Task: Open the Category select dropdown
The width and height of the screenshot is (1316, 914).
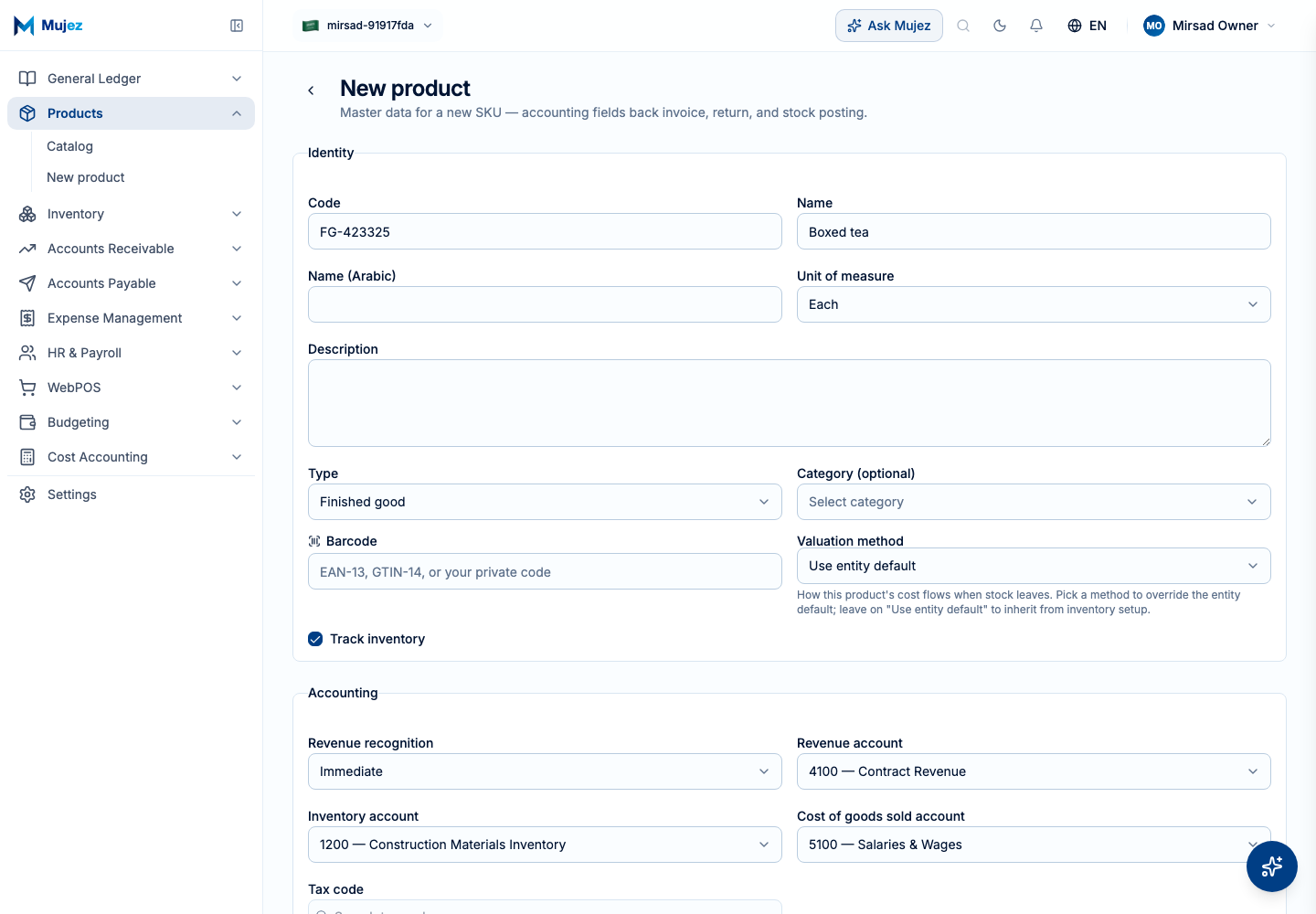Action: click(1034, 502)
